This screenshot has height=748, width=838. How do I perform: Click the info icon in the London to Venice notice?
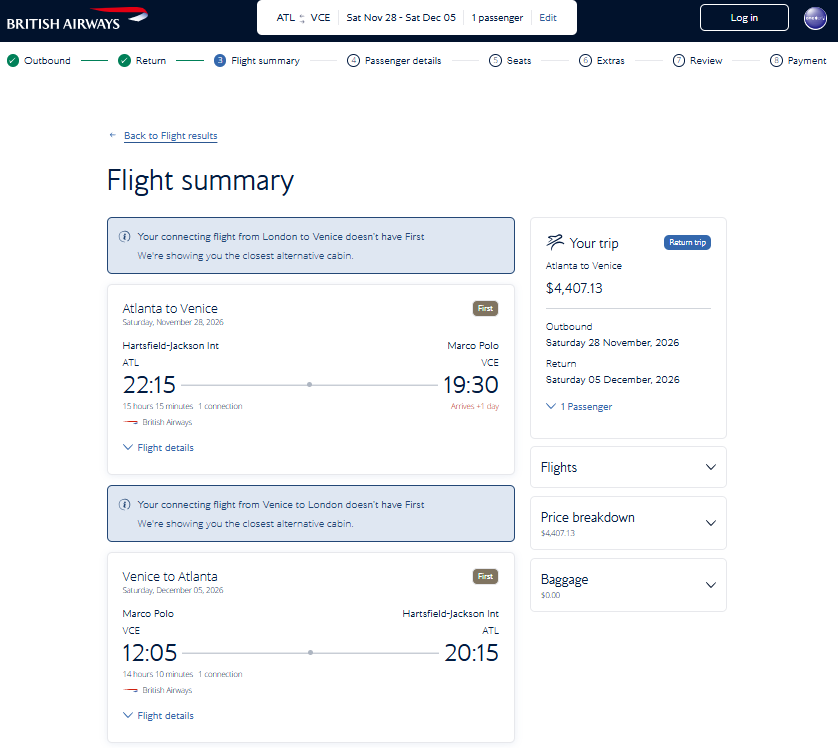pyautogui.click(x=125, y=236)
